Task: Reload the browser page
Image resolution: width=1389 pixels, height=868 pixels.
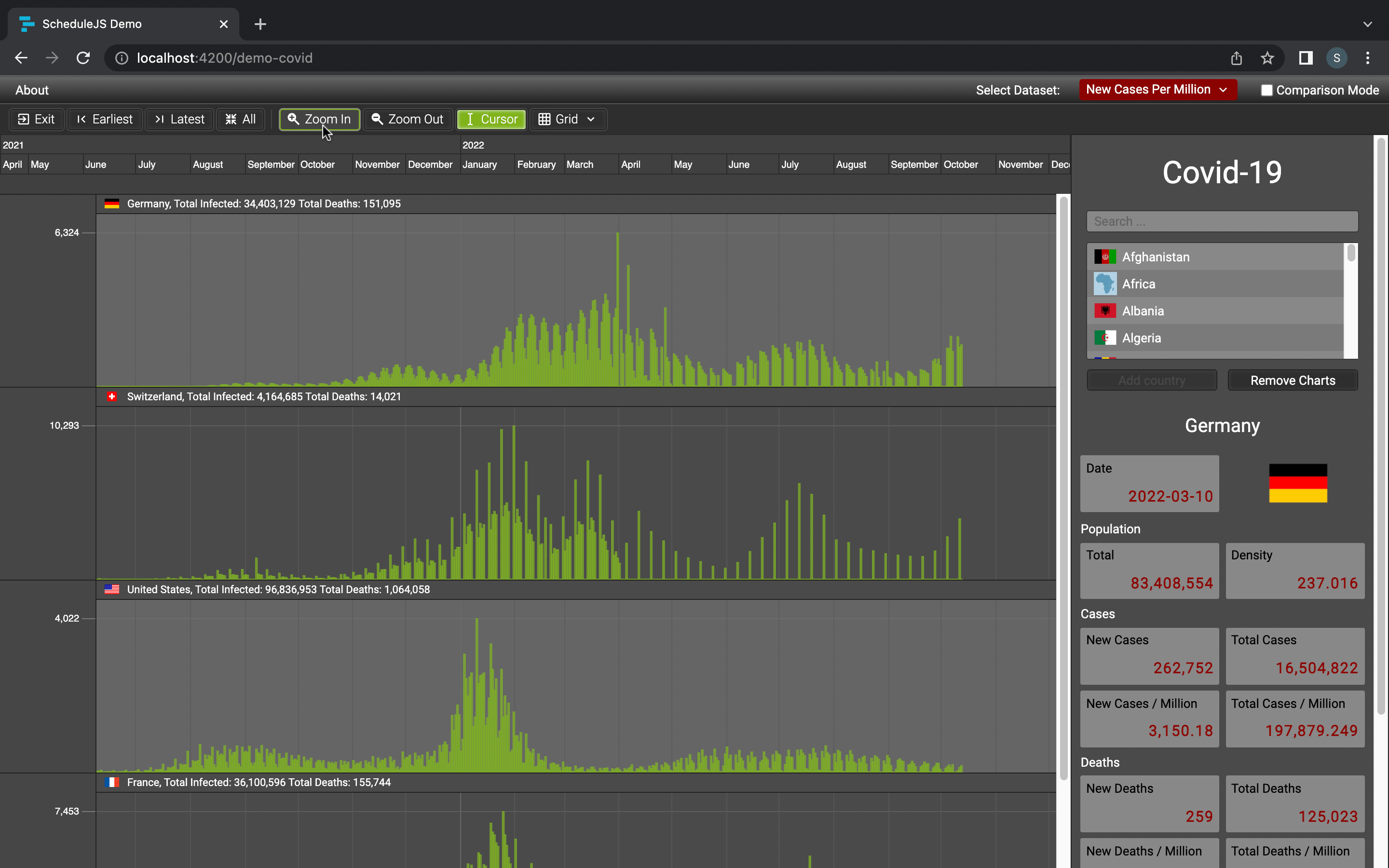Action: point(83,58)
